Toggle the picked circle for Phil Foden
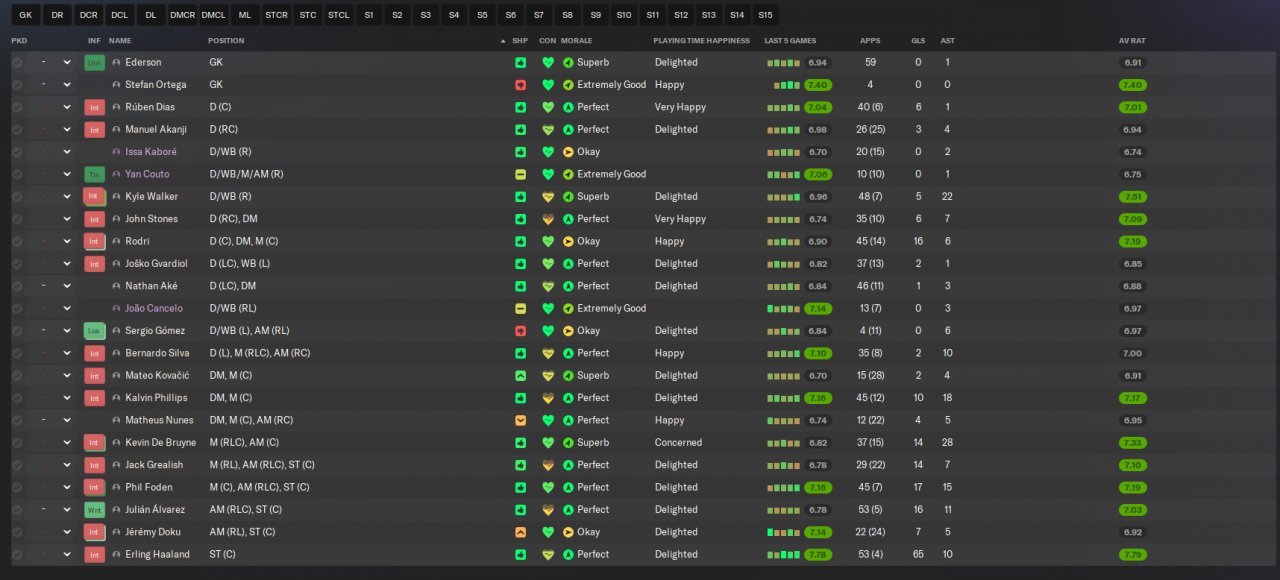This screenshot has height=580, width=1280. [x=17, y=487]
